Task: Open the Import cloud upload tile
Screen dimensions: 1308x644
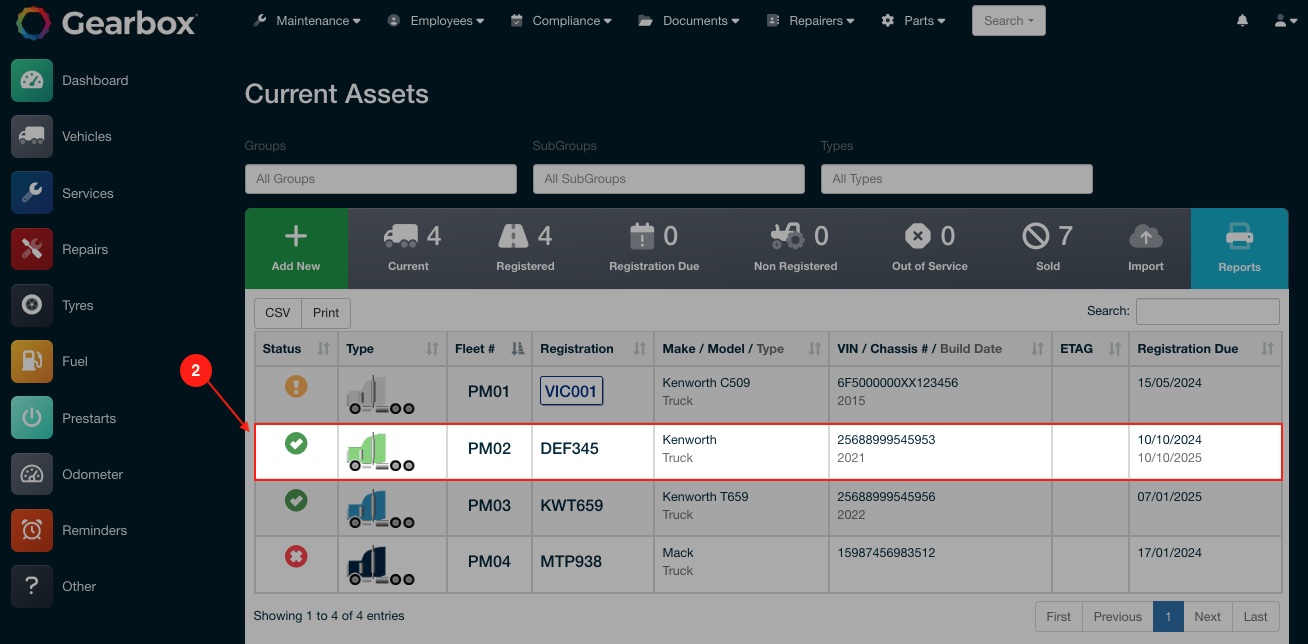Action: (x=1146, y=248)
